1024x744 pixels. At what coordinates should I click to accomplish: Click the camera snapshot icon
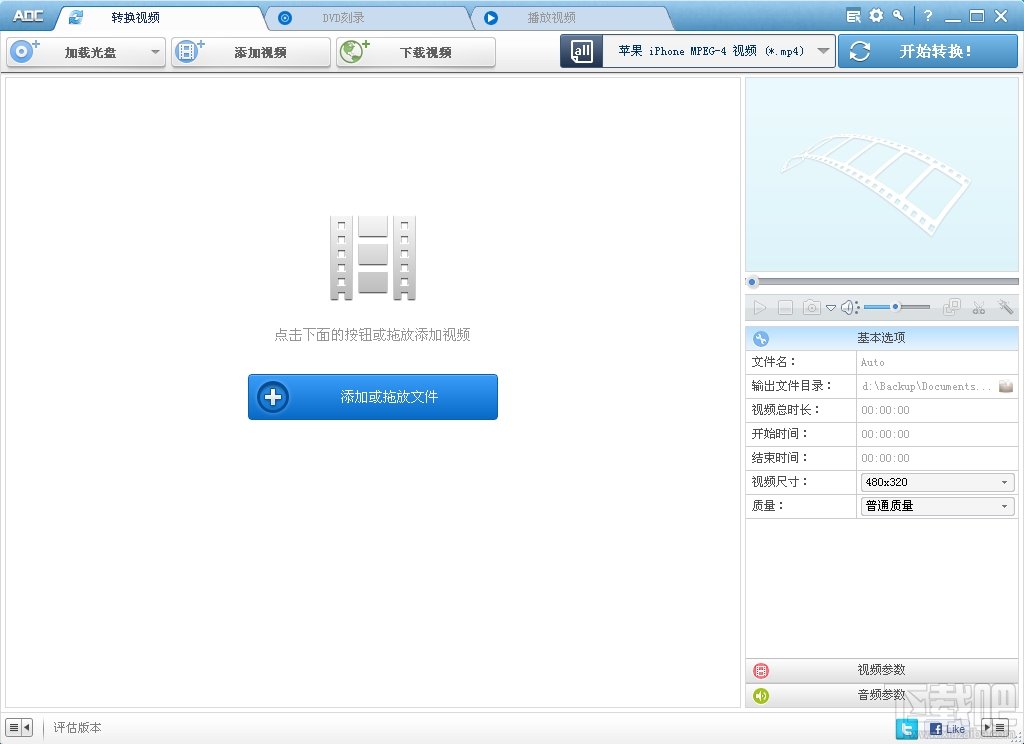pyautogui.click(x=811, y=307)
